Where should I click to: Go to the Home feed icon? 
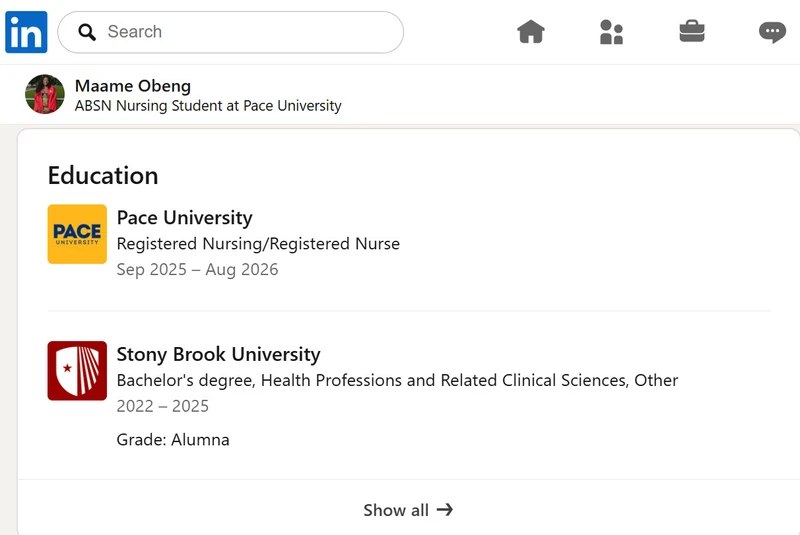(531, 32)
